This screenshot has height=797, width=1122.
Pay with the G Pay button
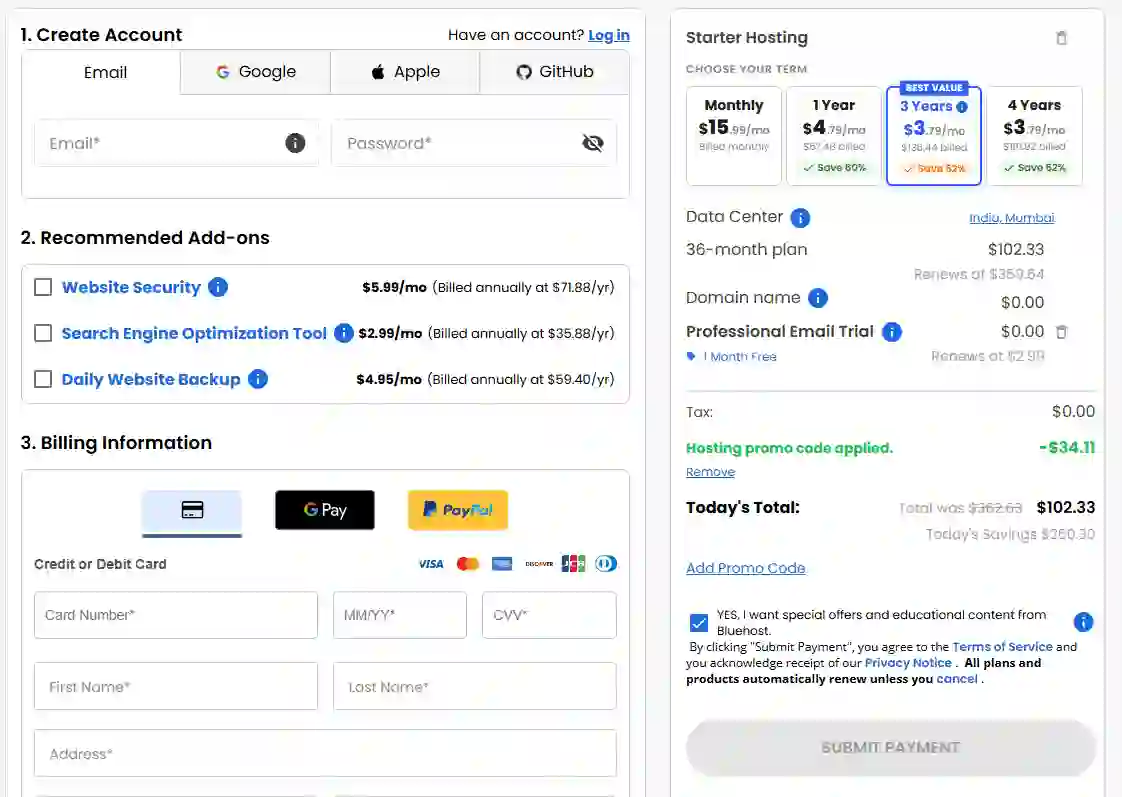click(x=325, y=510)
